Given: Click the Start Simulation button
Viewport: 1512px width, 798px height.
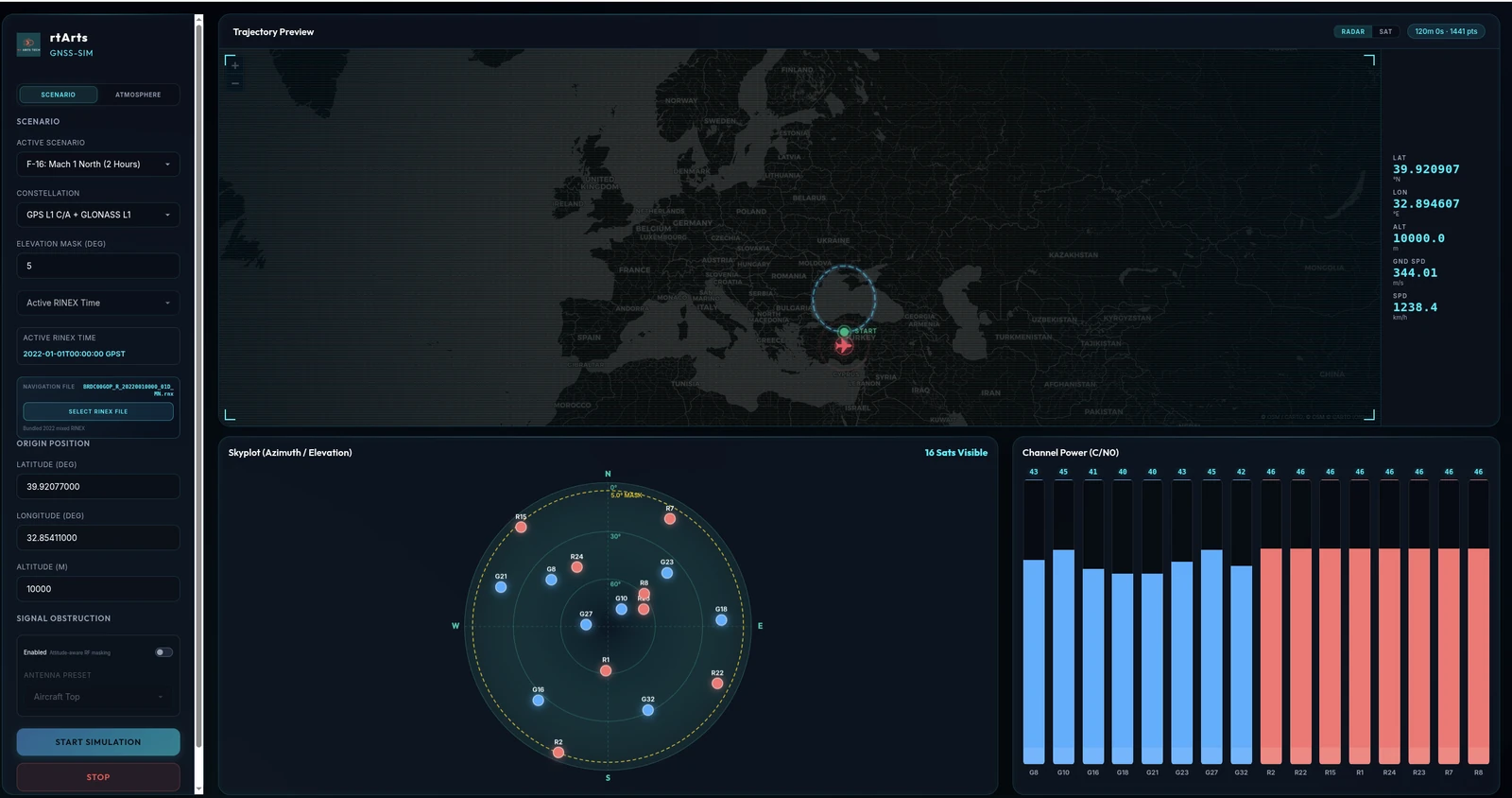Looking at the screenshot, I should click(98, 742).
